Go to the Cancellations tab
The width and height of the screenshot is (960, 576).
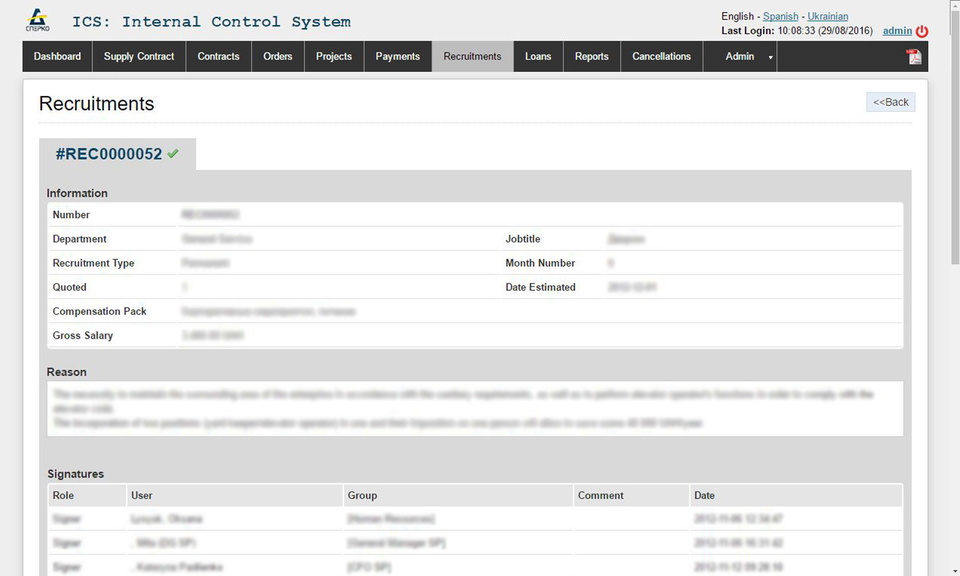click(661, 57)
